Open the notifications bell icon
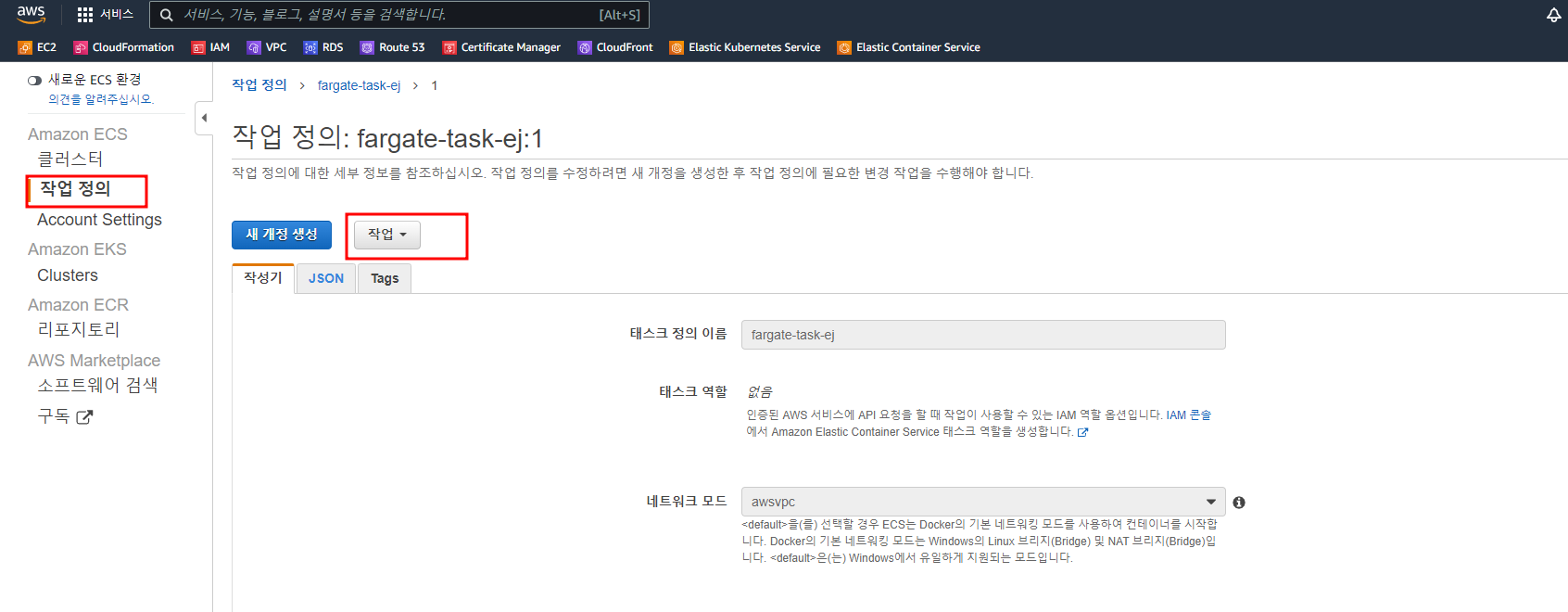The image size is (1568, 612). (1554, 15)
